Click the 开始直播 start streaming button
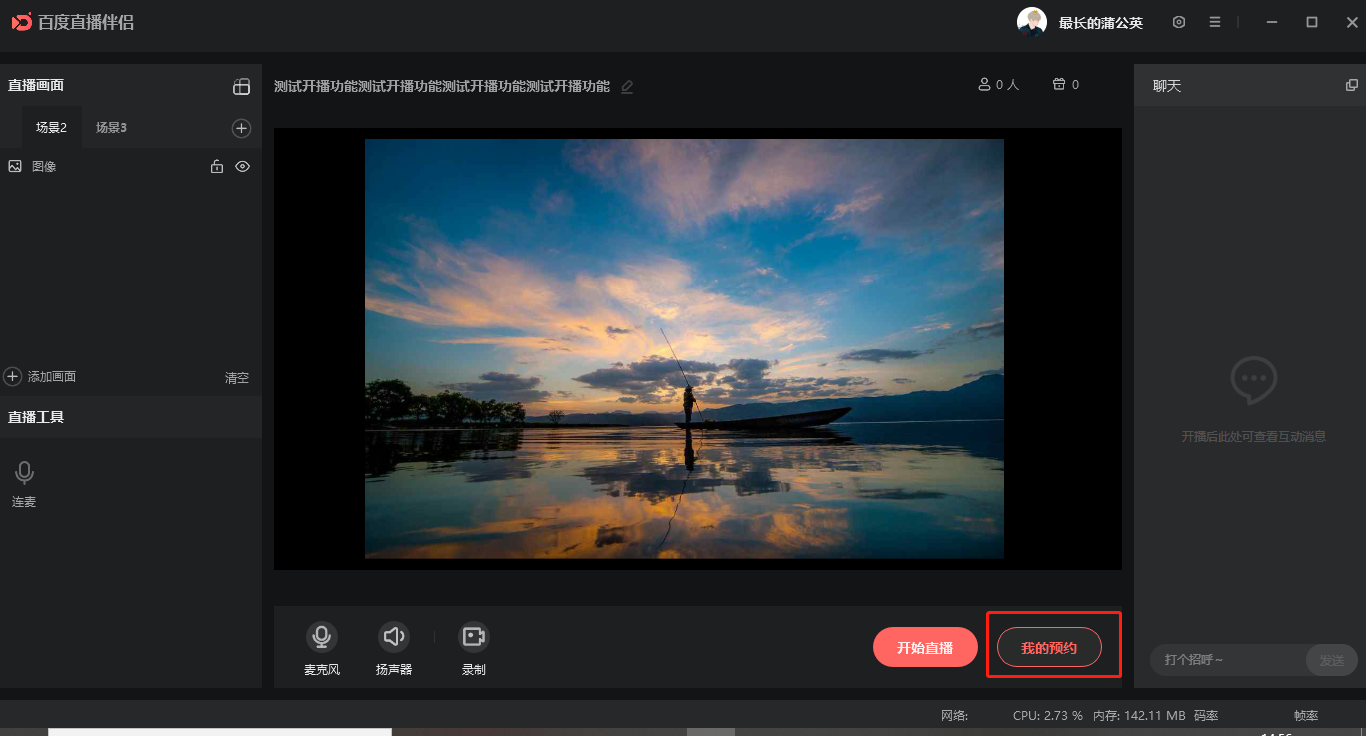The width and height of the screenshot is (1366, 736). 925,647
